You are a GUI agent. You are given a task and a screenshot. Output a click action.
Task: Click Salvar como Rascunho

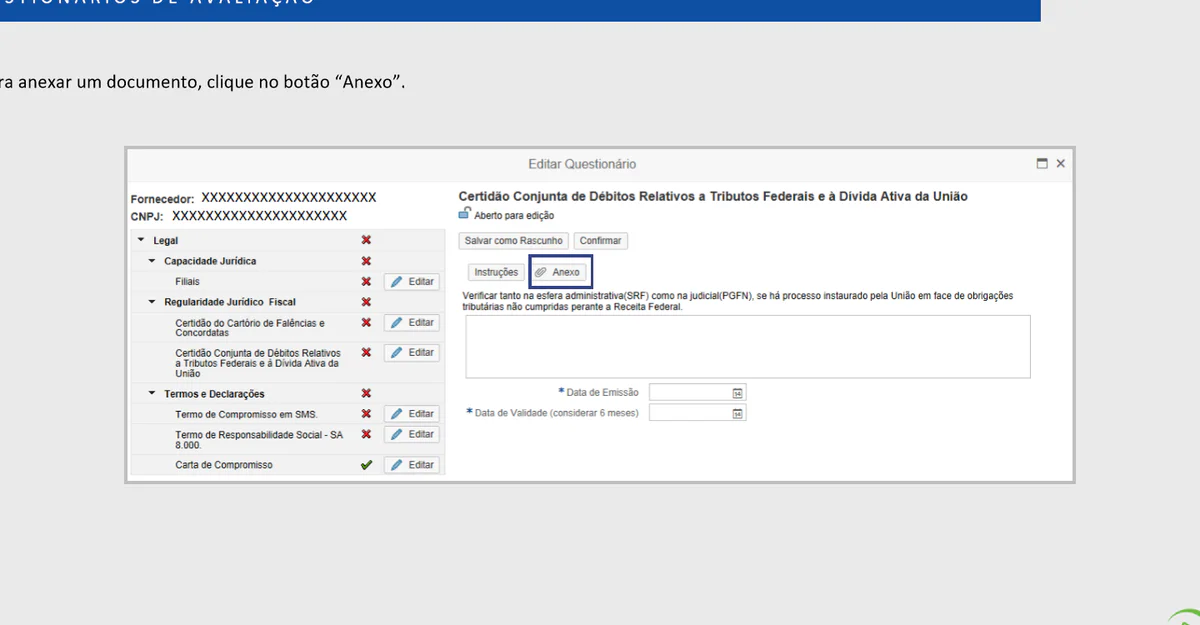point(514,241)
